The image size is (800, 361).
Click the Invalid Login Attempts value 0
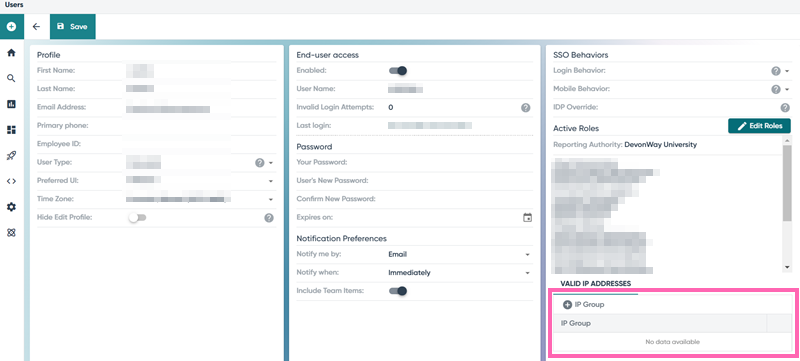pyautogui.click(x=390, y=108)
